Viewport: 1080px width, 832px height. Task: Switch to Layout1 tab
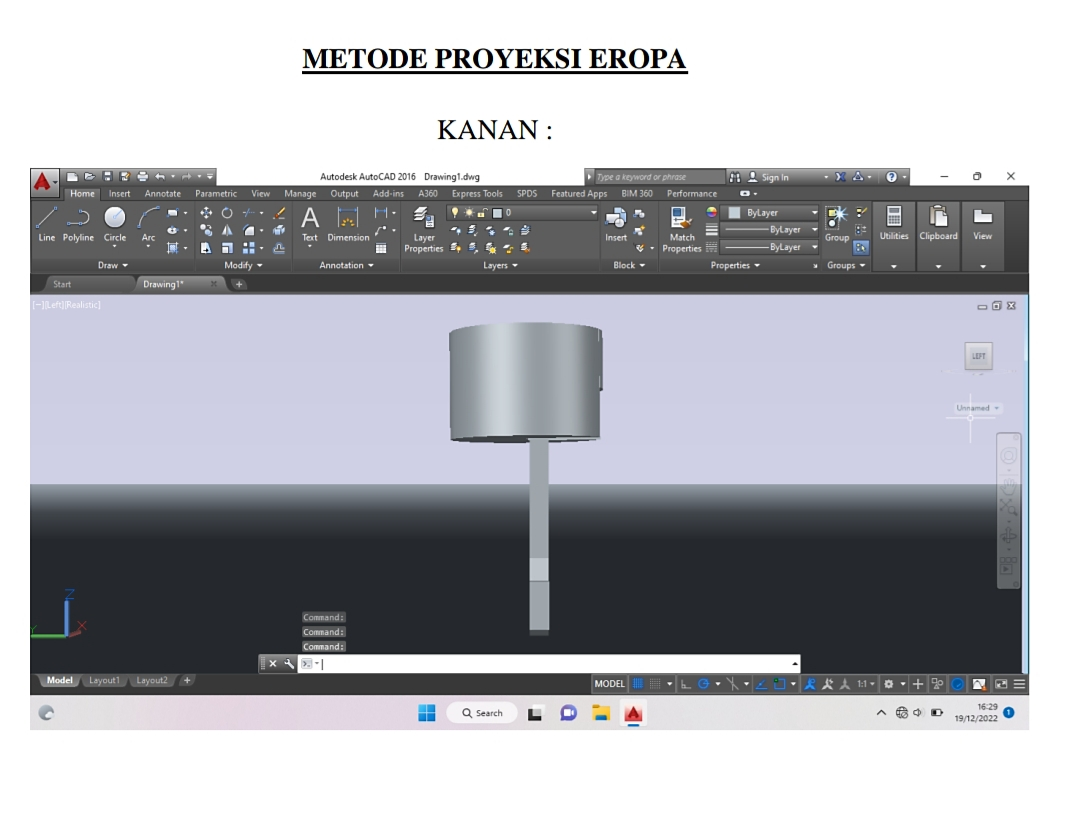pyautogui.click(x=104, y=680)
